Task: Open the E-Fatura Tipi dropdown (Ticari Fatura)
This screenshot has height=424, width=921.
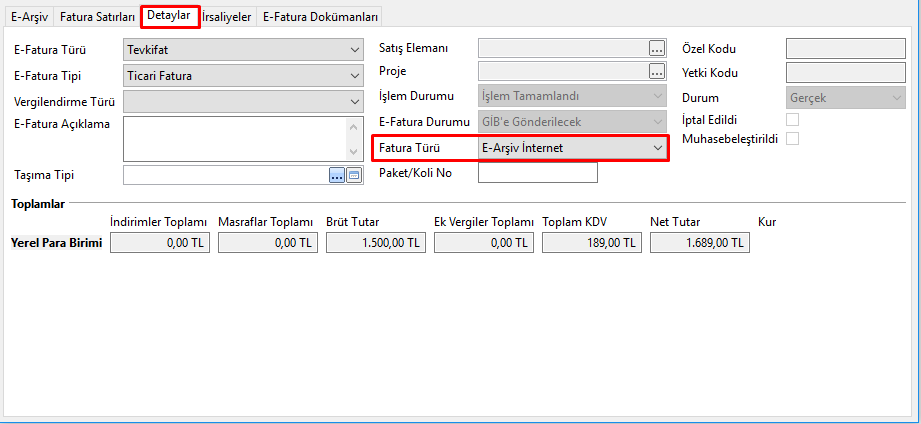Action: click(355, 75)
